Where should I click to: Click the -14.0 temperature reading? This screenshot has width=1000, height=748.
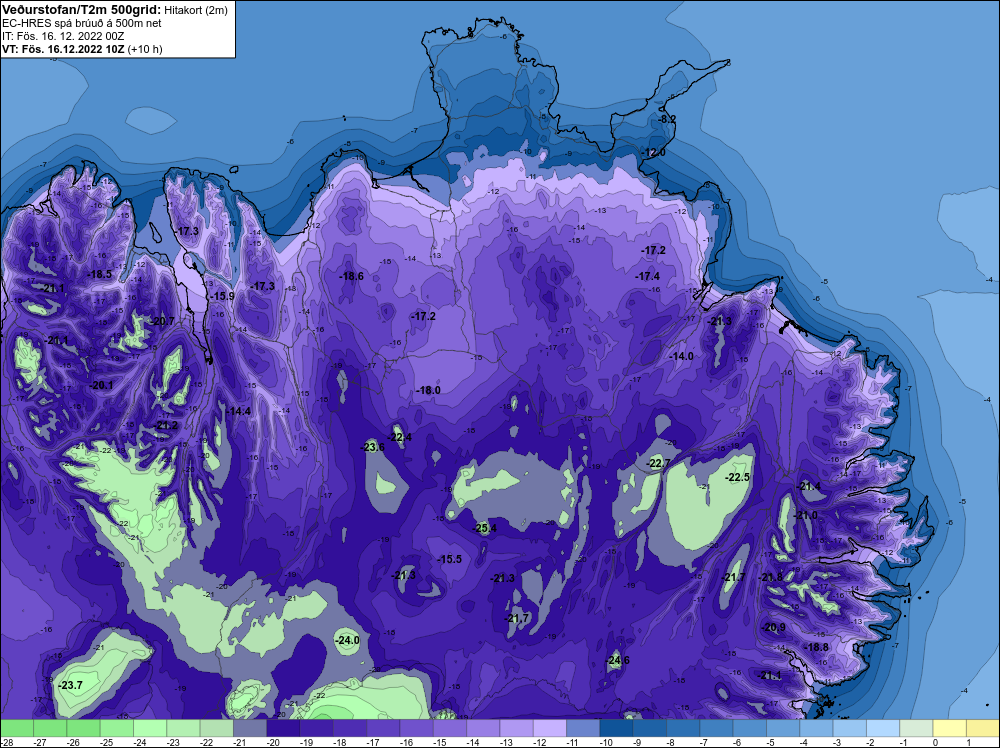tap(682, 356)
